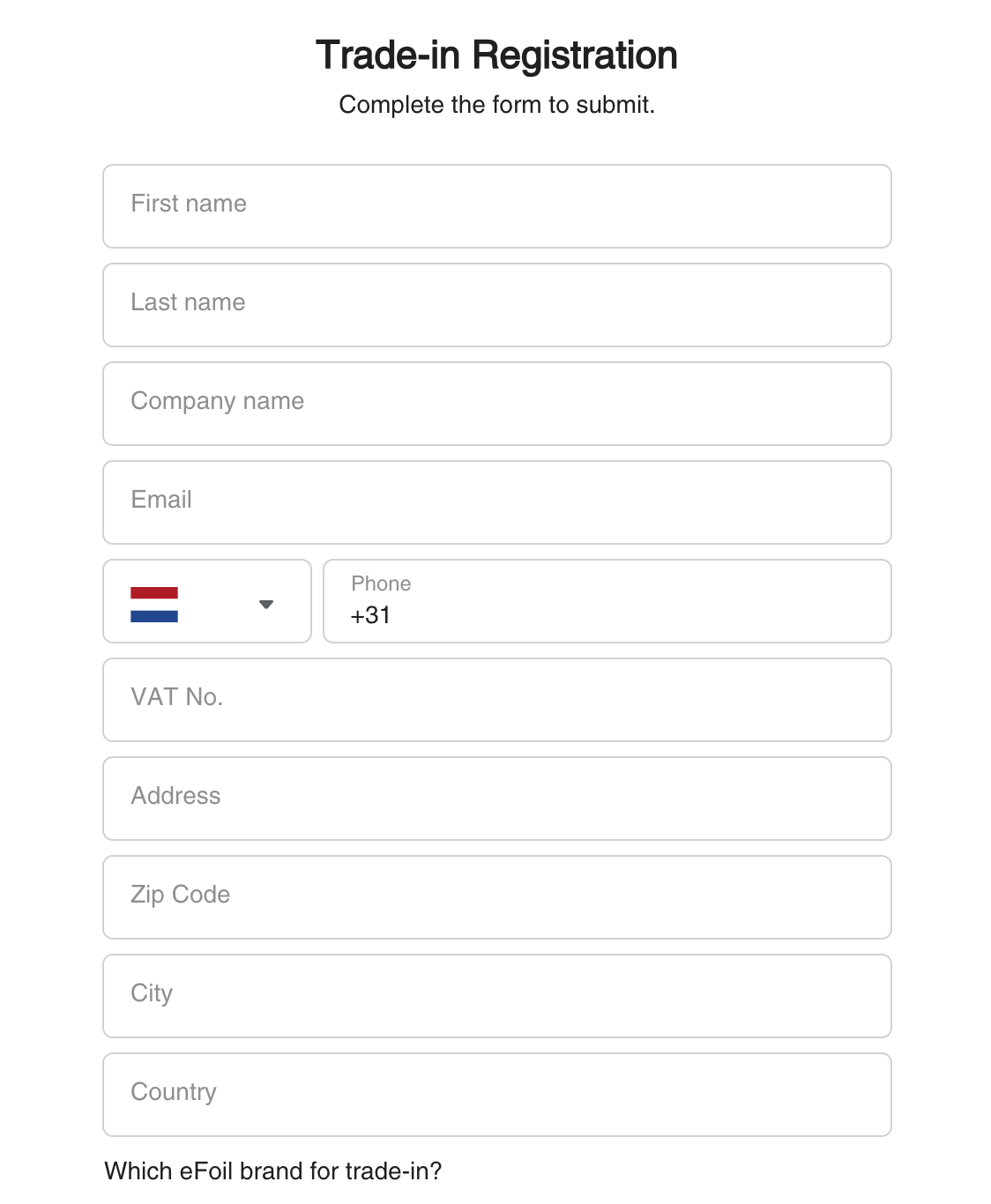The width and height of the screenshot is (991, 1204).
Task: Click the "Which eFoil brand" question label
Action: (x=273, y=1171)
